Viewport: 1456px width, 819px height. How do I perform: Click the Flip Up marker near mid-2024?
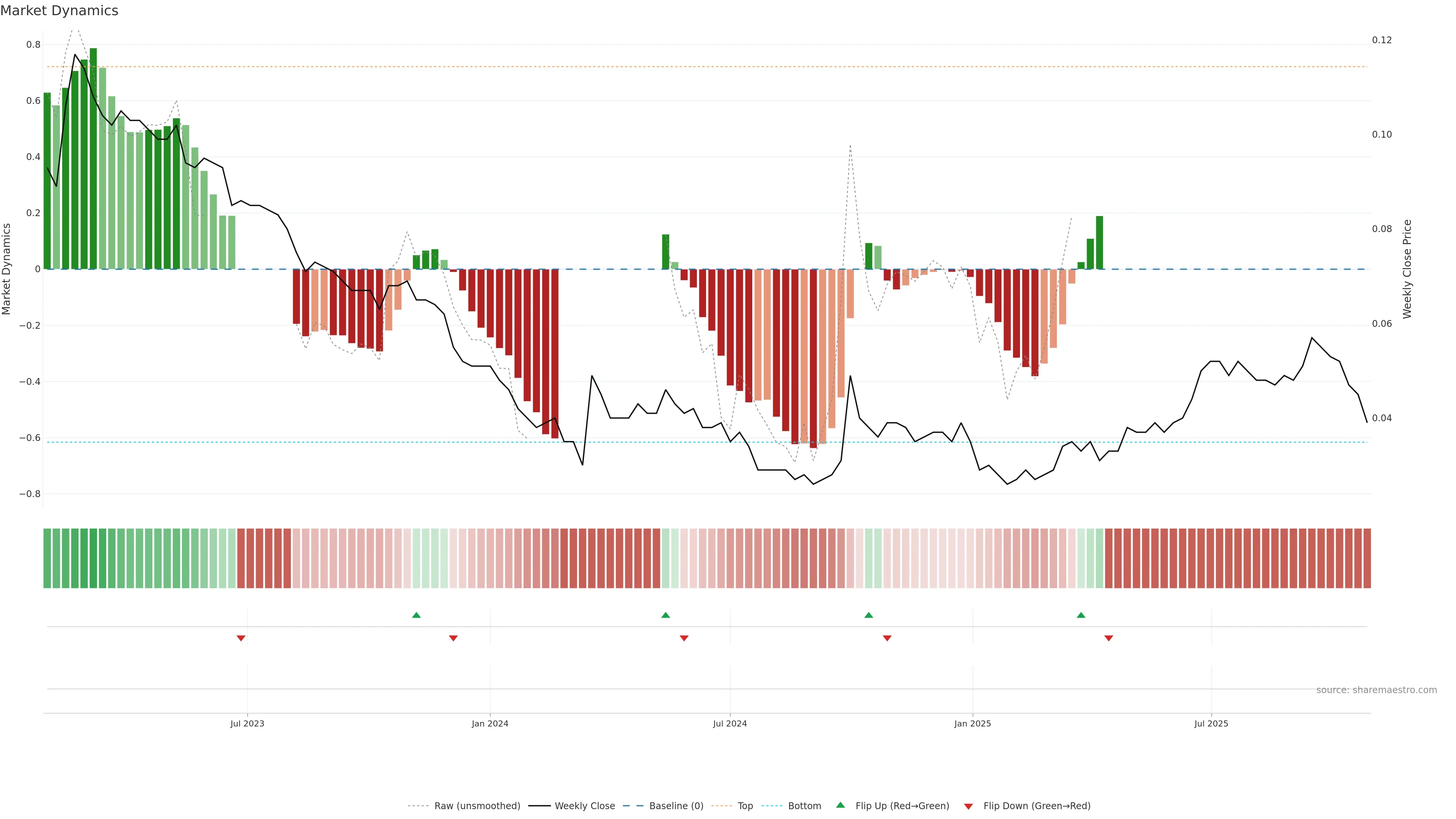pos(665,615)
